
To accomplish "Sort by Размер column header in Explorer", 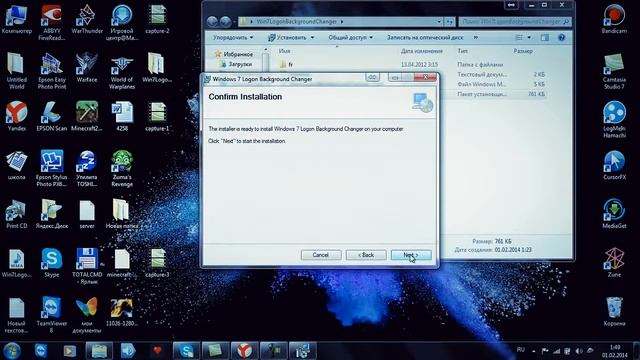I will pos(523,51).
